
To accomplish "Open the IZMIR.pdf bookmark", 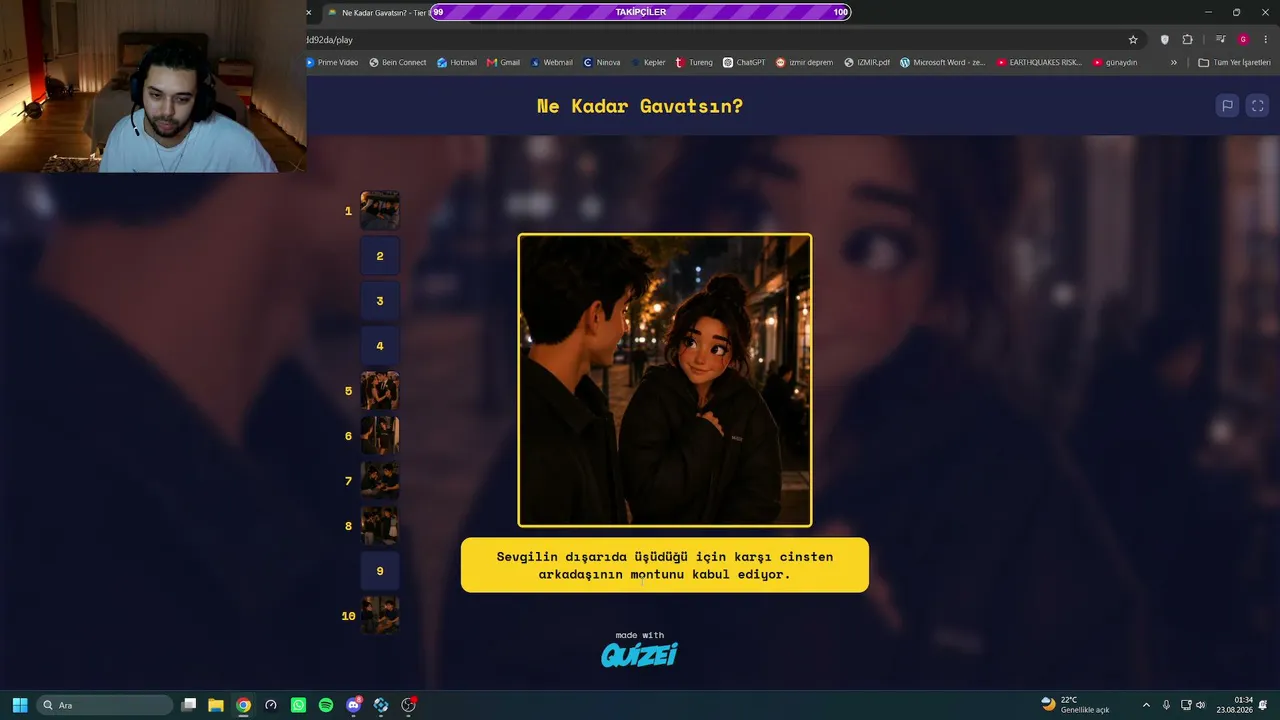I will click(x=867, y=62).
